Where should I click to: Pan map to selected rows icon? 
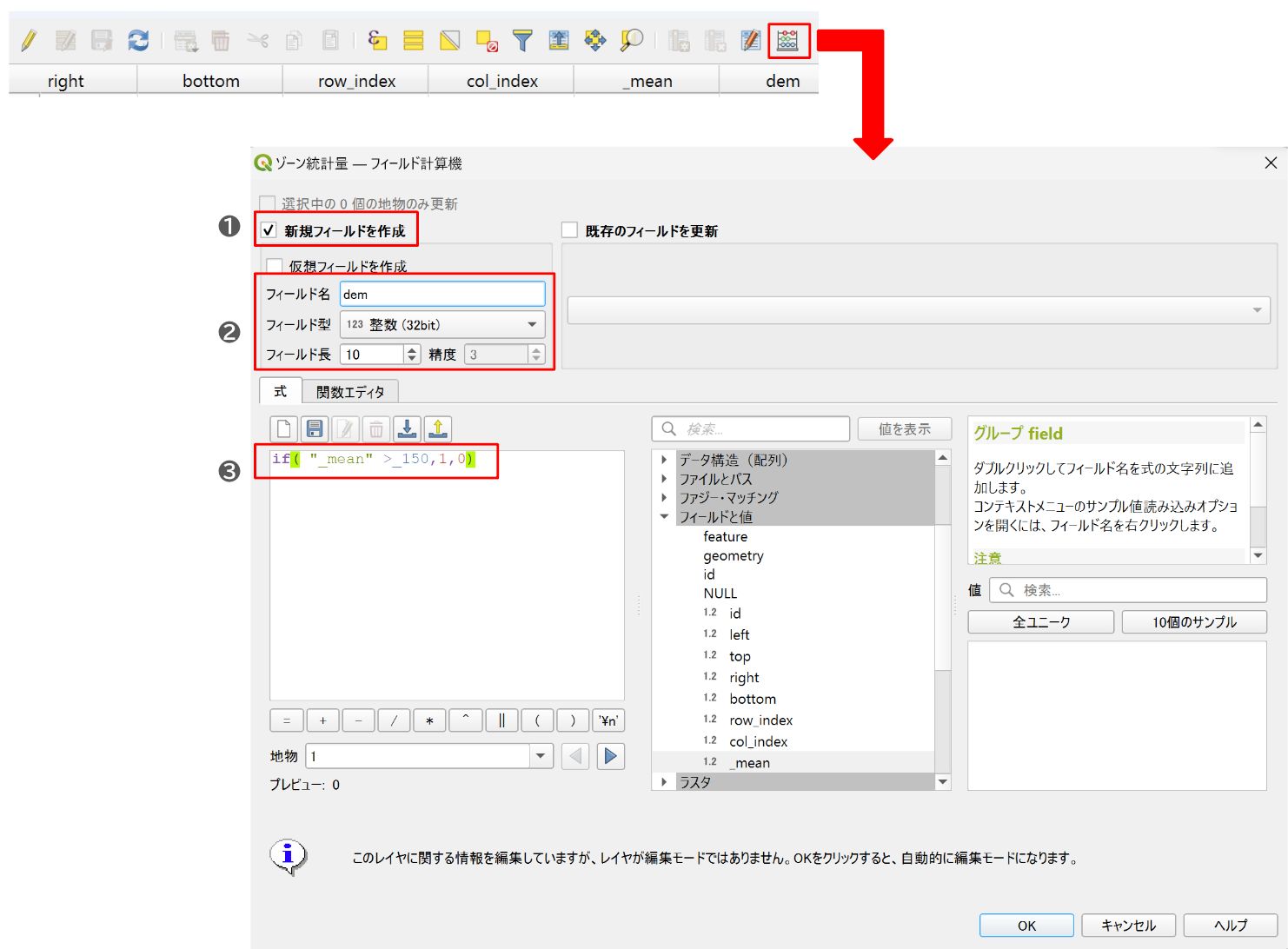(595, 40)
